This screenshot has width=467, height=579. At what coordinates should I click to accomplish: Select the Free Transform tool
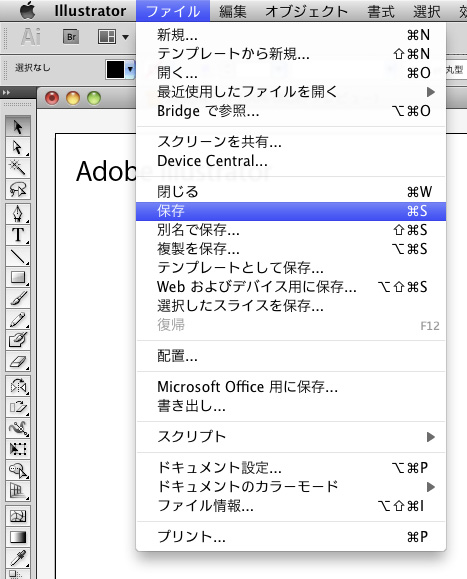coord(18,449)
